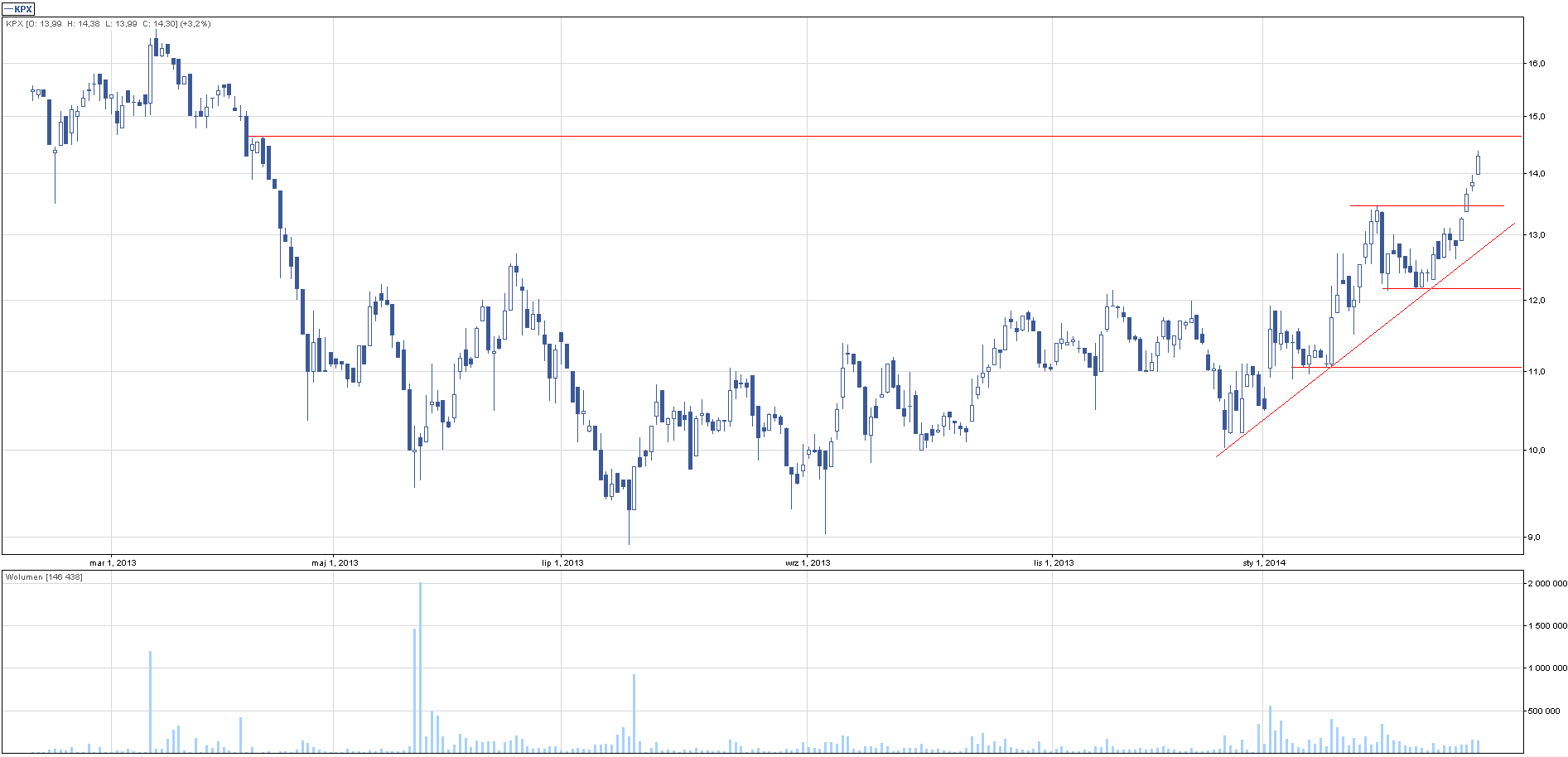Click the 10,0 price axis label
The height and width of the screenshot is (757, 1568).
click(1537, 451)
